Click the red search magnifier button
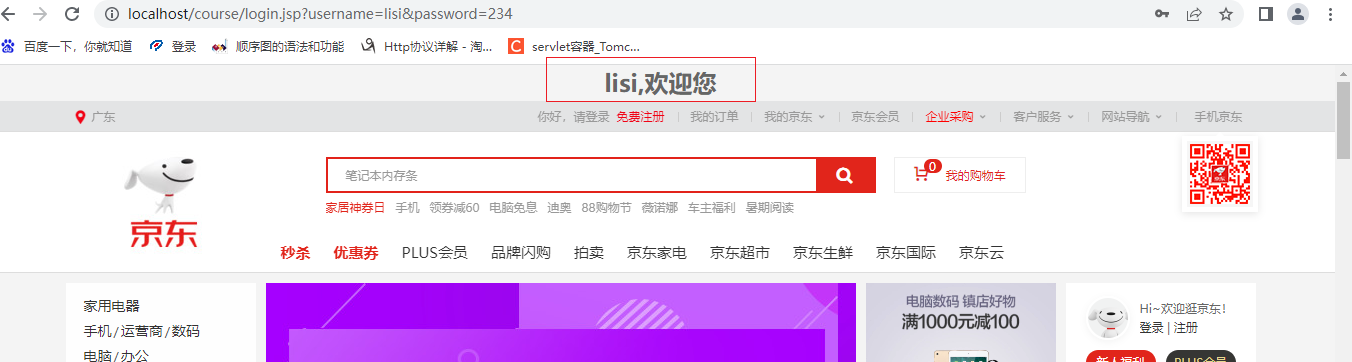The image size is (1352, 362). pos(846,175)
